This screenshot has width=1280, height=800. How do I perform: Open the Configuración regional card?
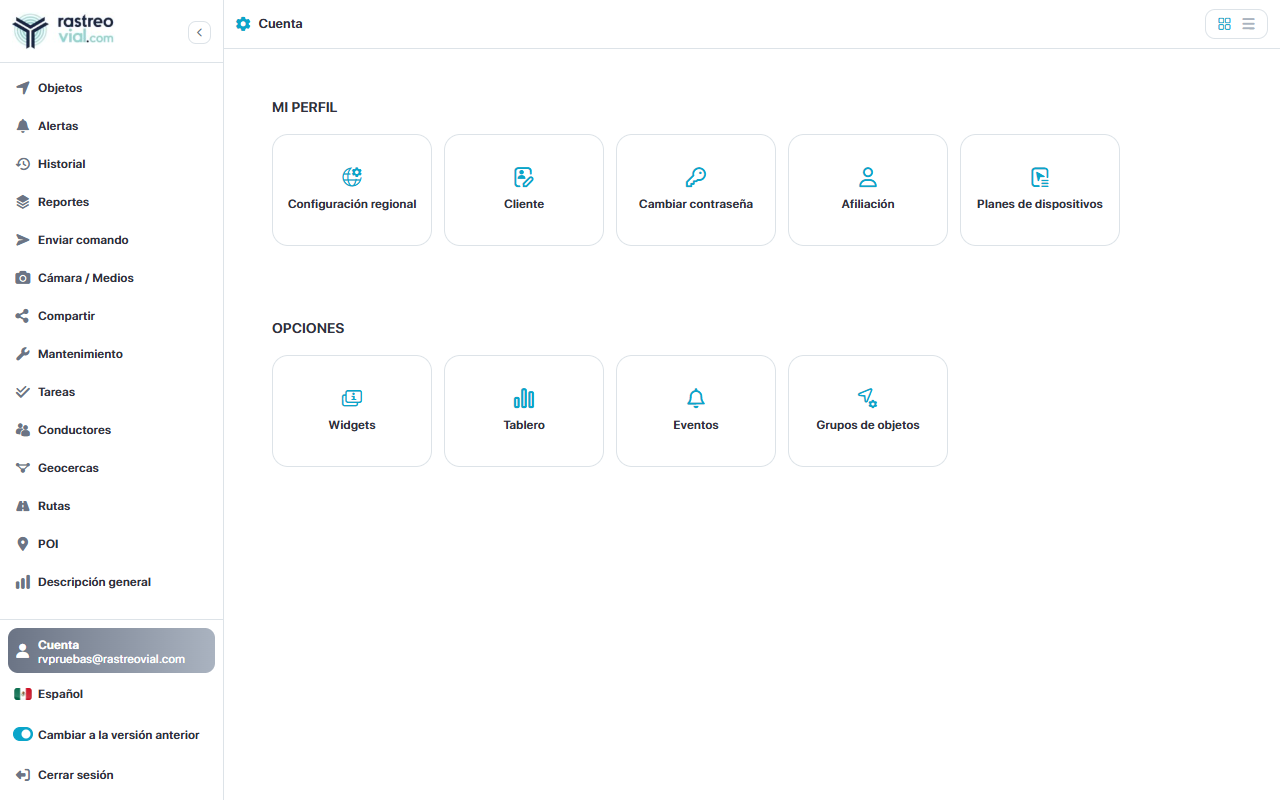352,190
